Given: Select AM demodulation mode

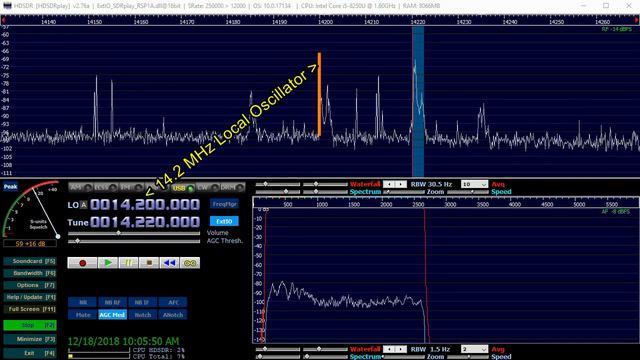Looking at the screenshot, I should 80,187.
